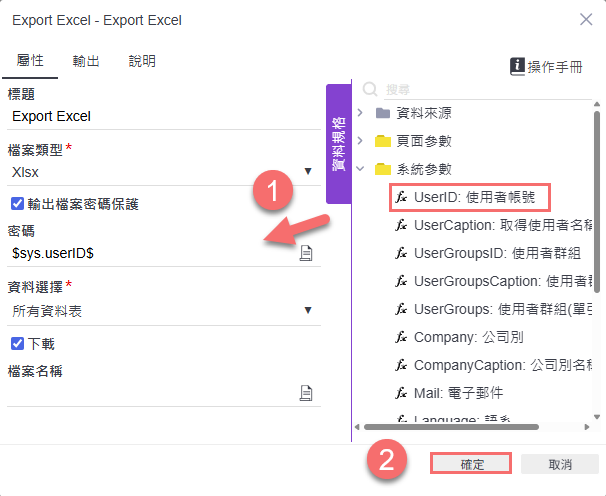This screenshot has width=606, height=496.
Task: Switch to the 輸出 tab
Action: [x=86, y=61]
